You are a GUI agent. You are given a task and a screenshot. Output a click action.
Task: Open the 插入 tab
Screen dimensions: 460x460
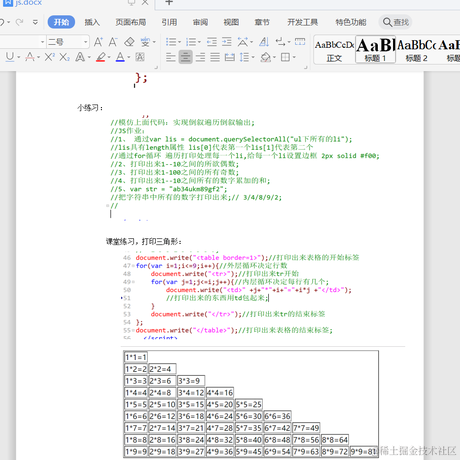pos(92,22)
